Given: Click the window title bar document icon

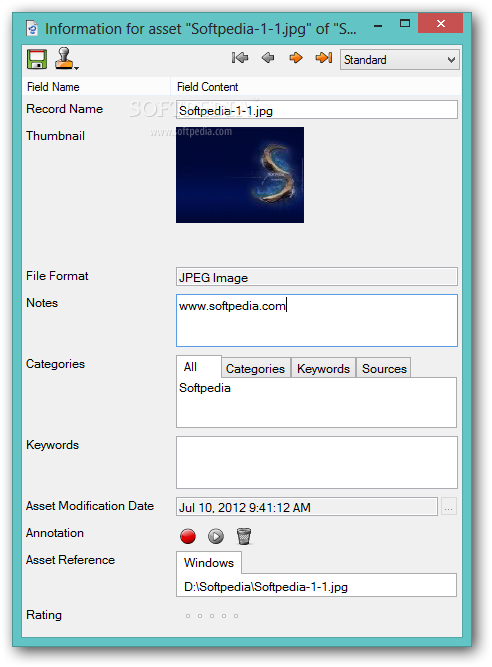Looking at the screenshot, I should [x=32, y=29].
